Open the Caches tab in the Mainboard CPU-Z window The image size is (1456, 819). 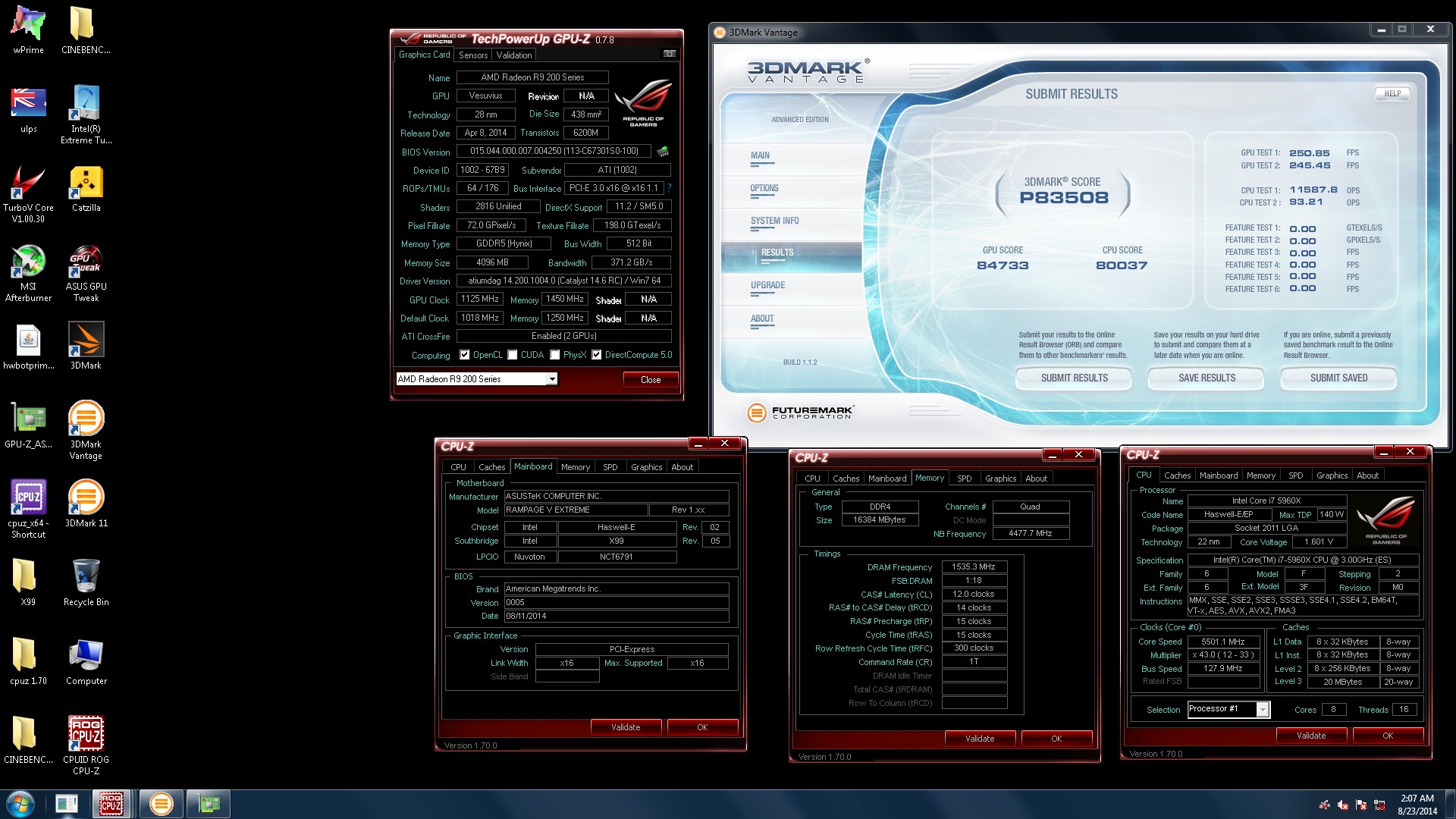tap(491, 467)
